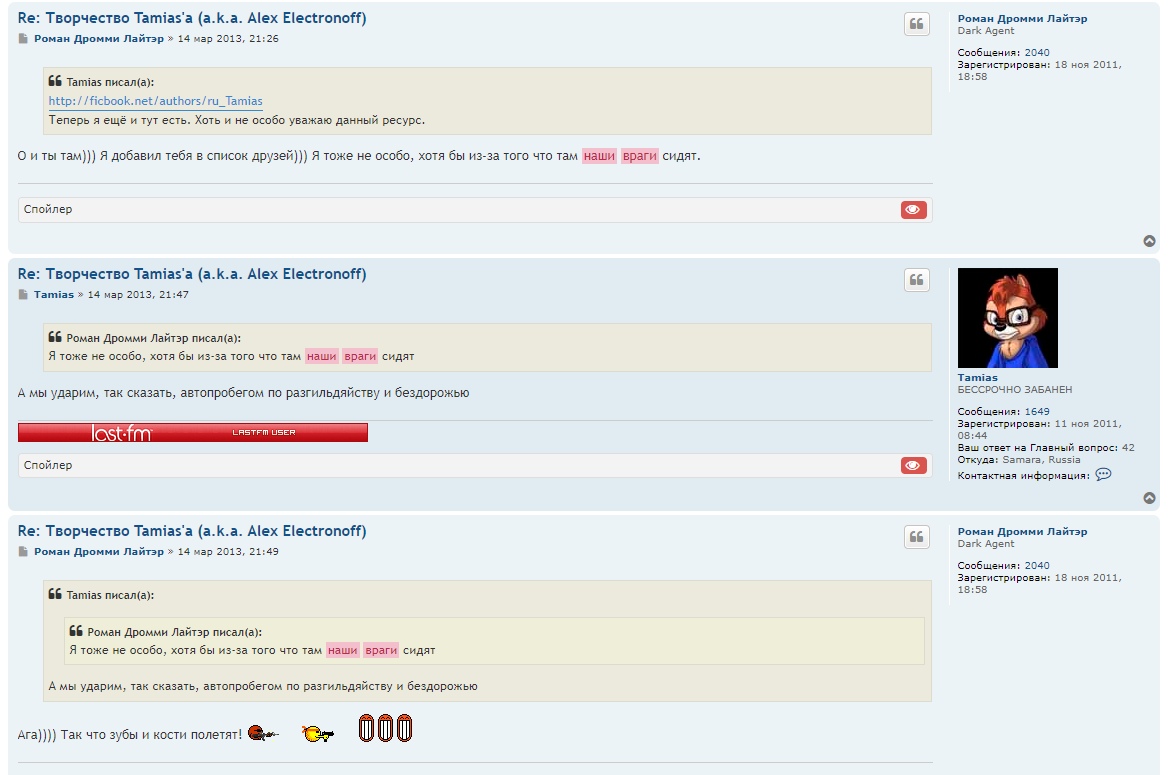Select location text Samara, Russia
Screen dimensions: 1169x775
1041,460
